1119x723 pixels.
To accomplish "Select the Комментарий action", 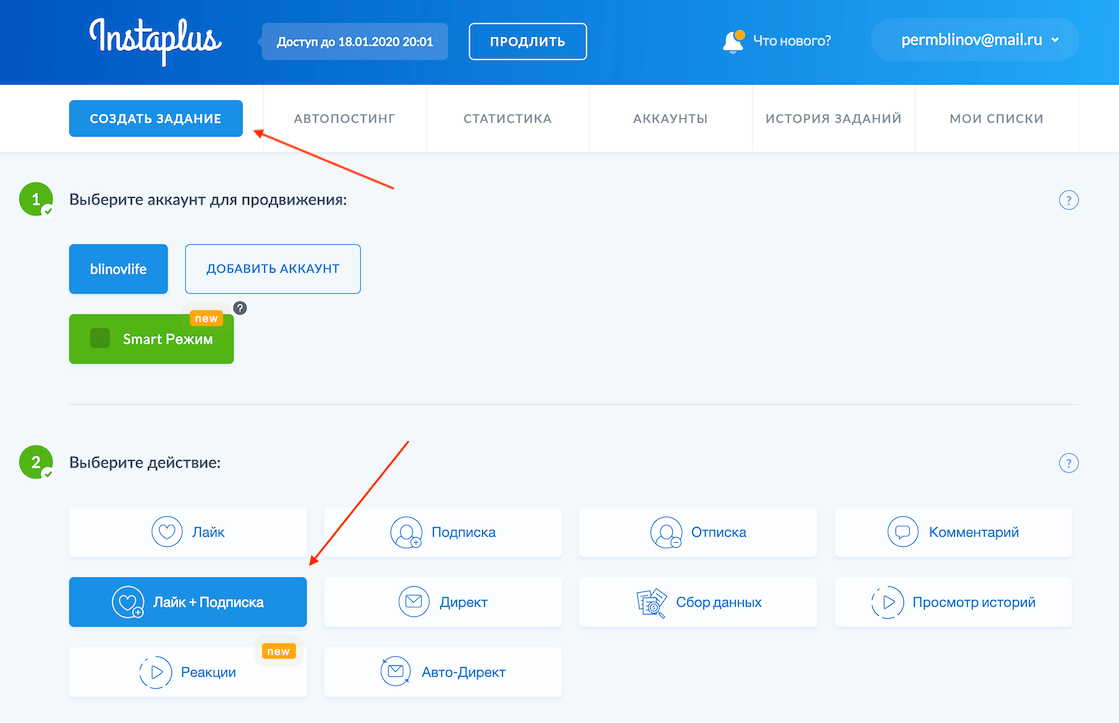I will coord(953,532).
